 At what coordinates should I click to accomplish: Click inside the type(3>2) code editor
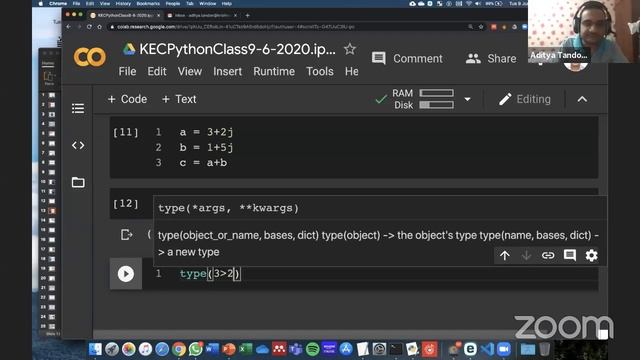tap(370, 273)
